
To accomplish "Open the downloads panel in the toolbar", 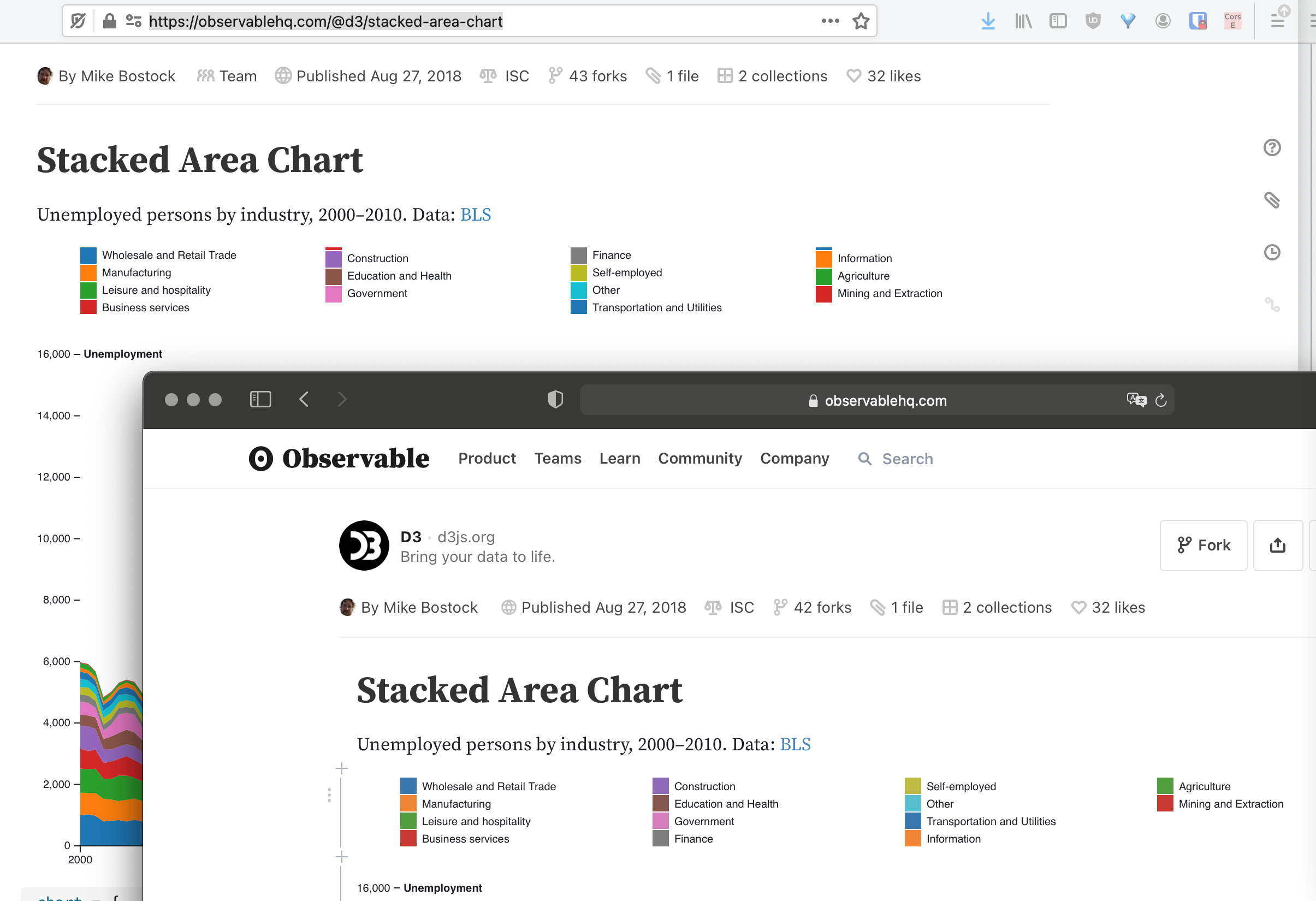I will point(988,21).
